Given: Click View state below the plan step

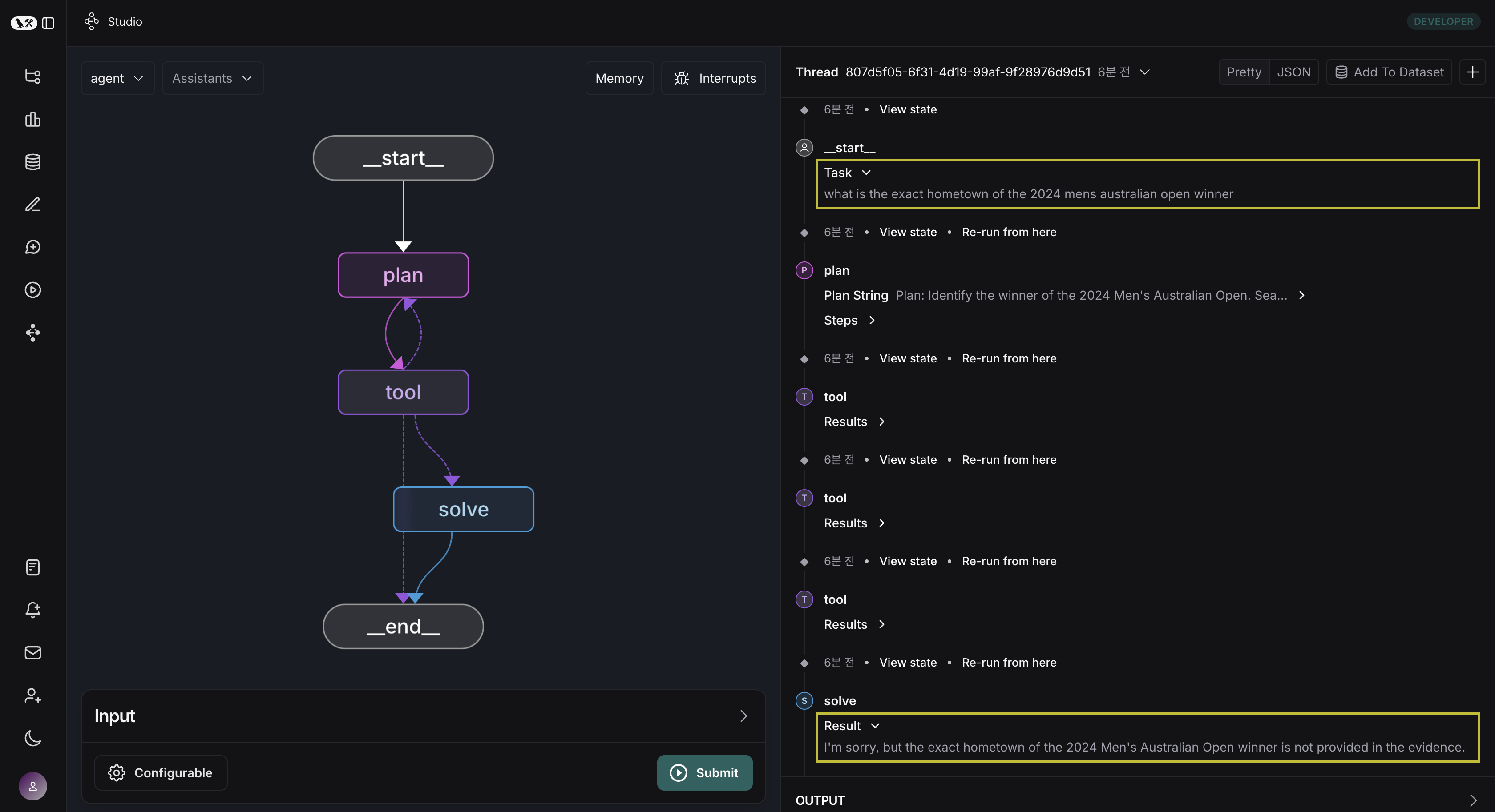Looking at the screenshot, I should pyautogui.click(x=908, y=358).
